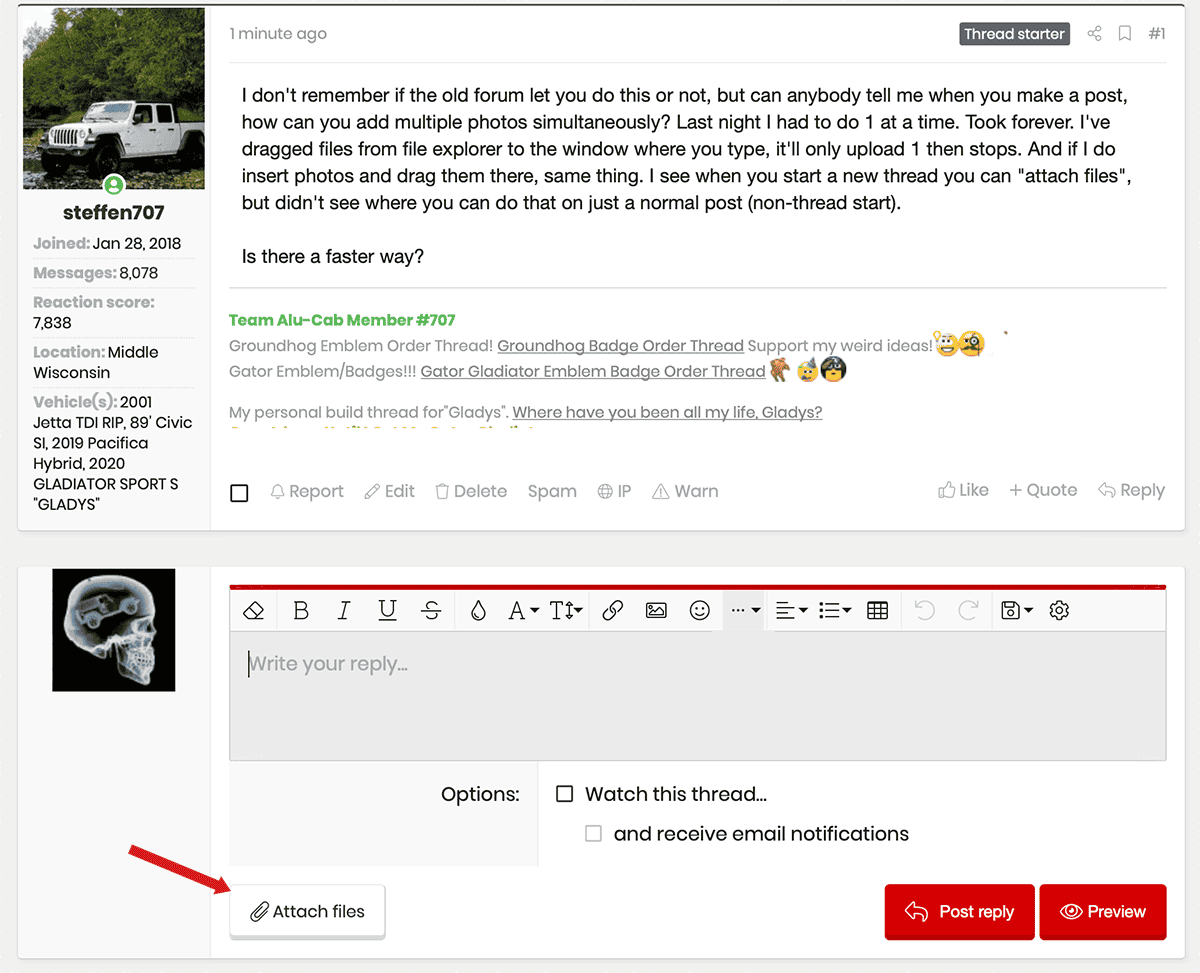Viewport: 1200px width, 973px height.
Task: Select the post checkbox beside Report
Action: (239, 492)
